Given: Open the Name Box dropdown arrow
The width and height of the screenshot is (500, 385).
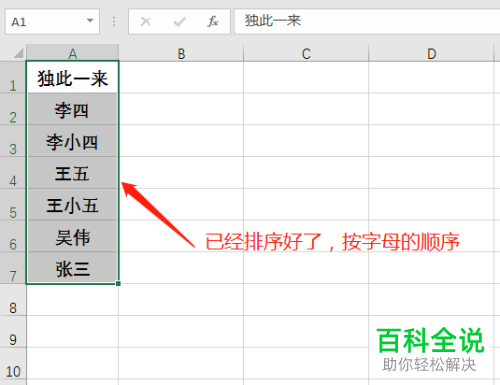Looking at the screenshot, I should pos(90,21).
